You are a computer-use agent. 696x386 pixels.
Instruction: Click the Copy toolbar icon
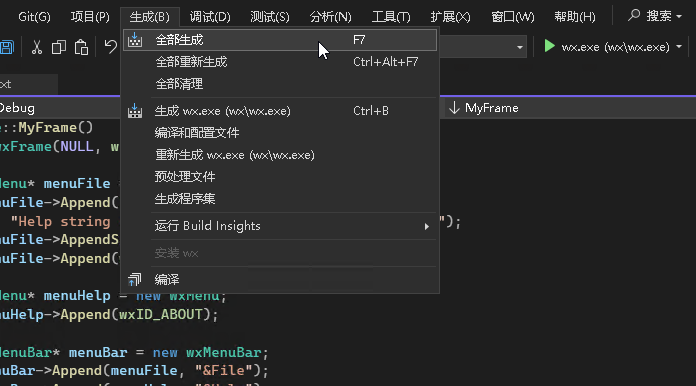click(x=59, y=47)
